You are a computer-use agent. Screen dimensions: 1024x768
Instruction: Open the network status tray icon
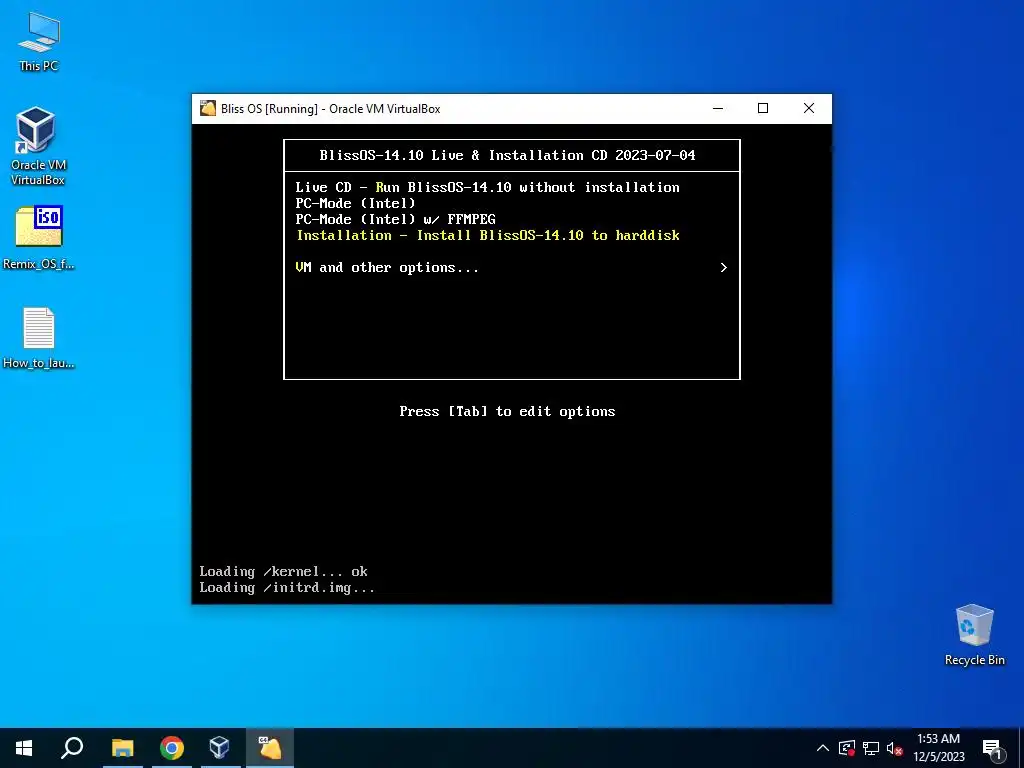871,748
